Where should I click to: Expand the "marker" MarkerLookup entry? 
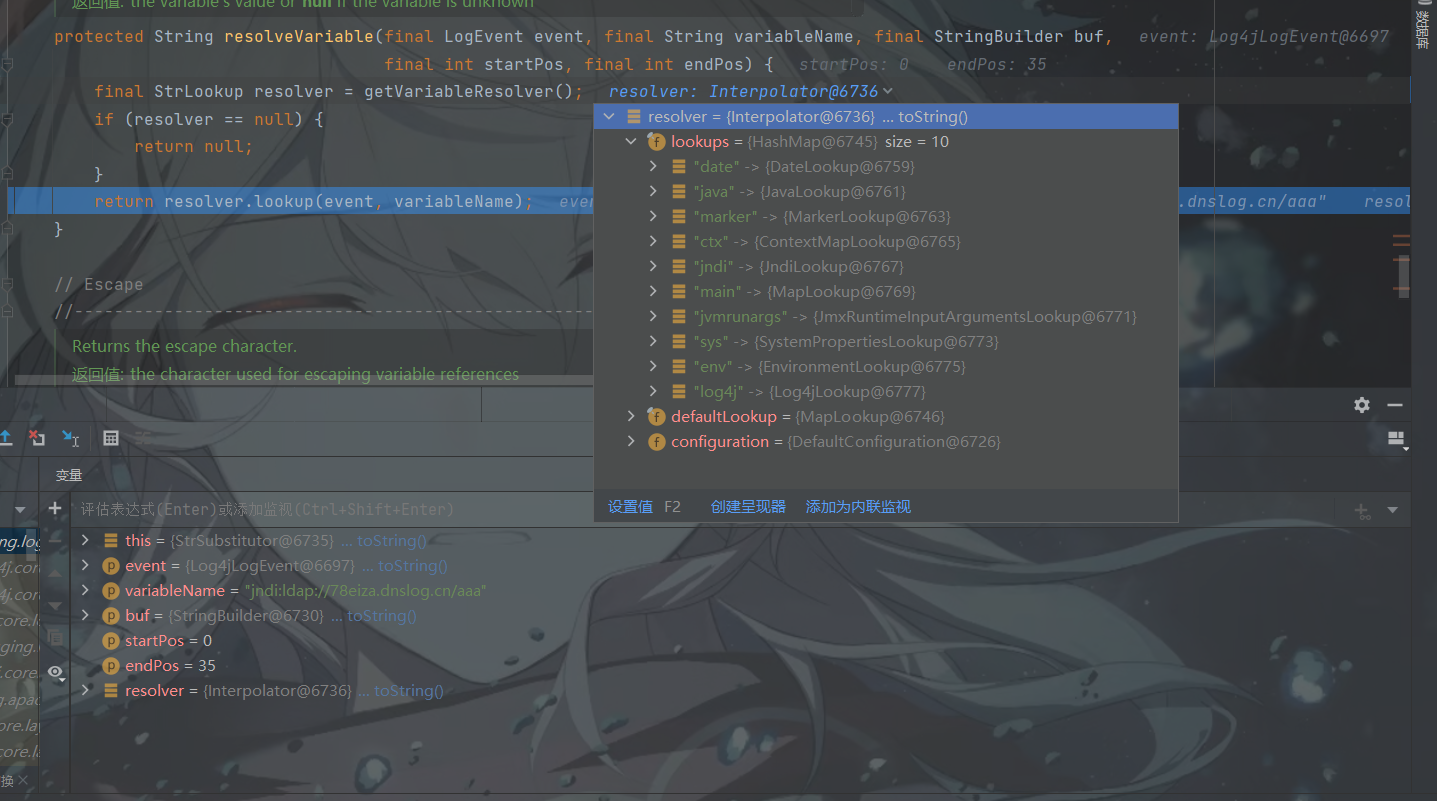pos(653,216)
